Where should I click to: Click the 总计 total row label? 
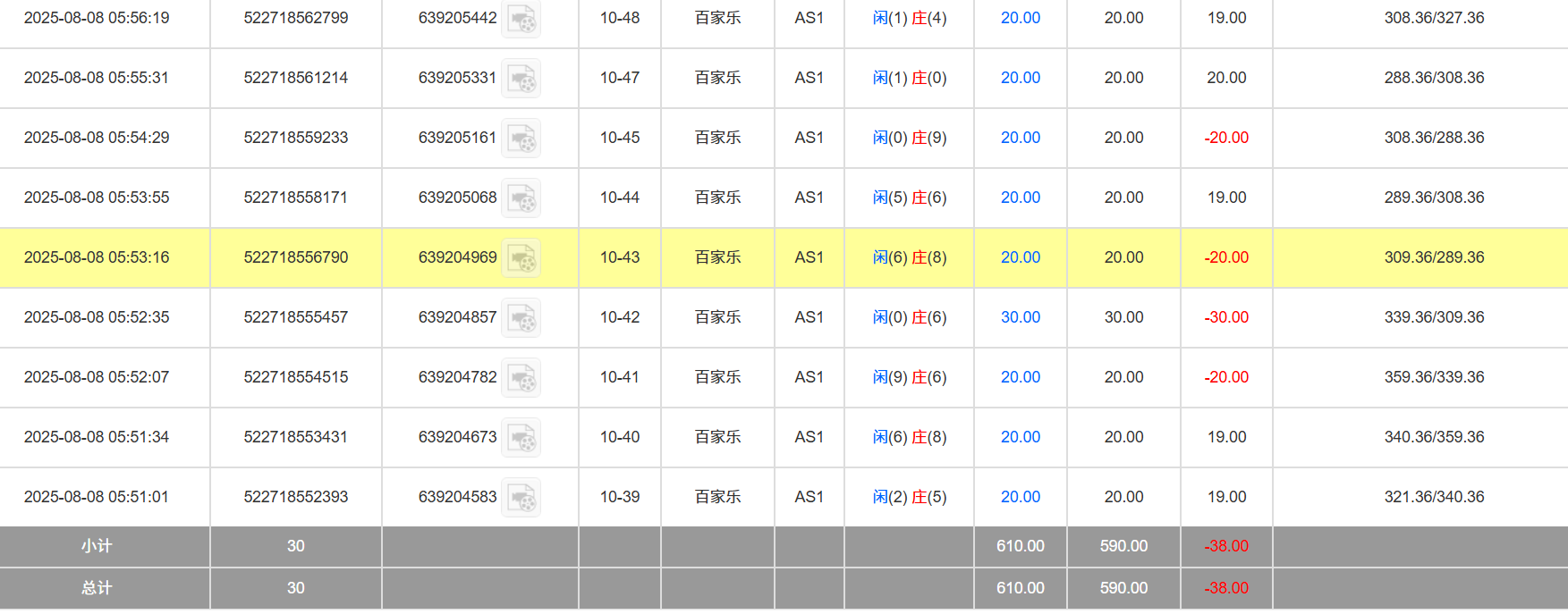(x=97, y=588)
